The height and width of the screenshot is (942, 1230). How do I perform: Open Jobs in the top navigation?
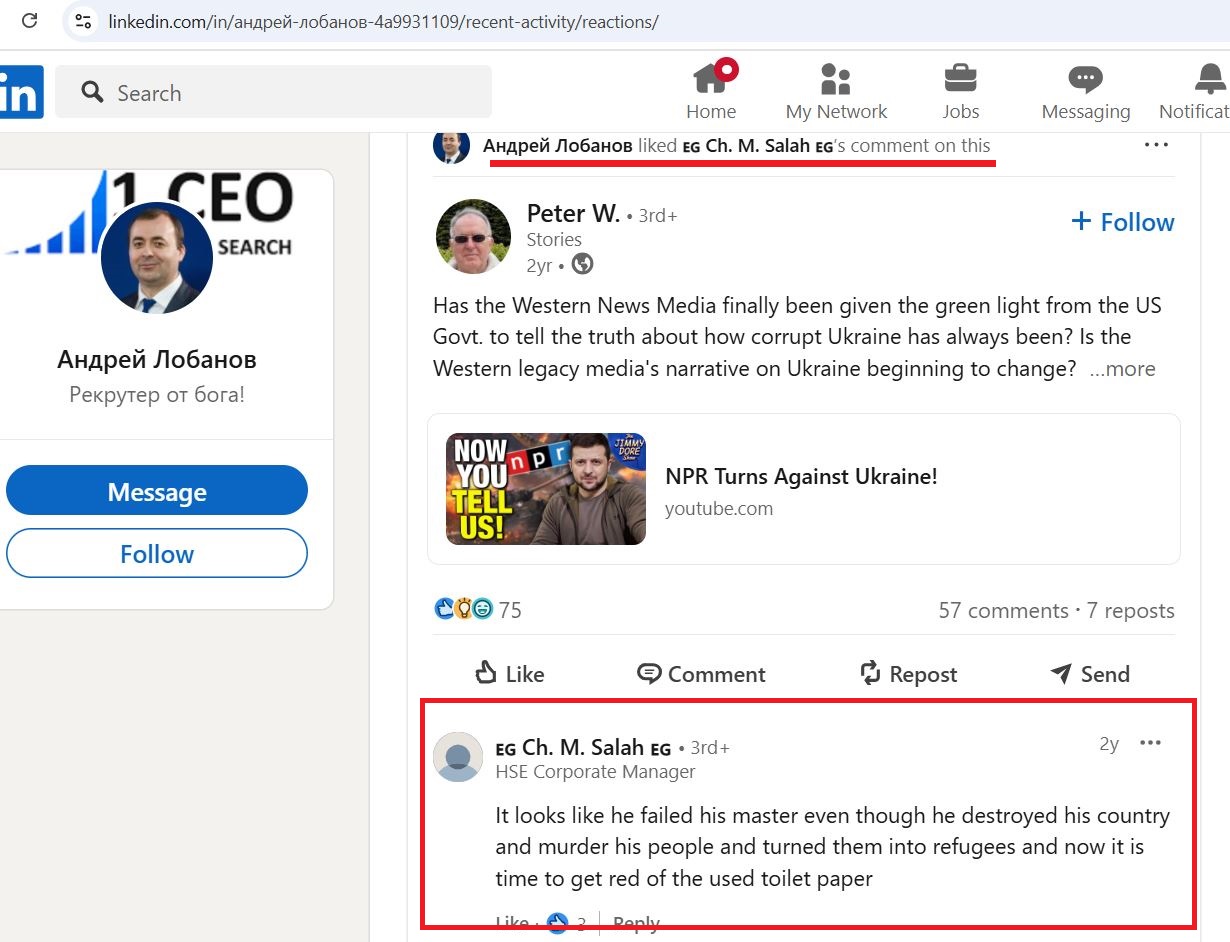point(960,91)
